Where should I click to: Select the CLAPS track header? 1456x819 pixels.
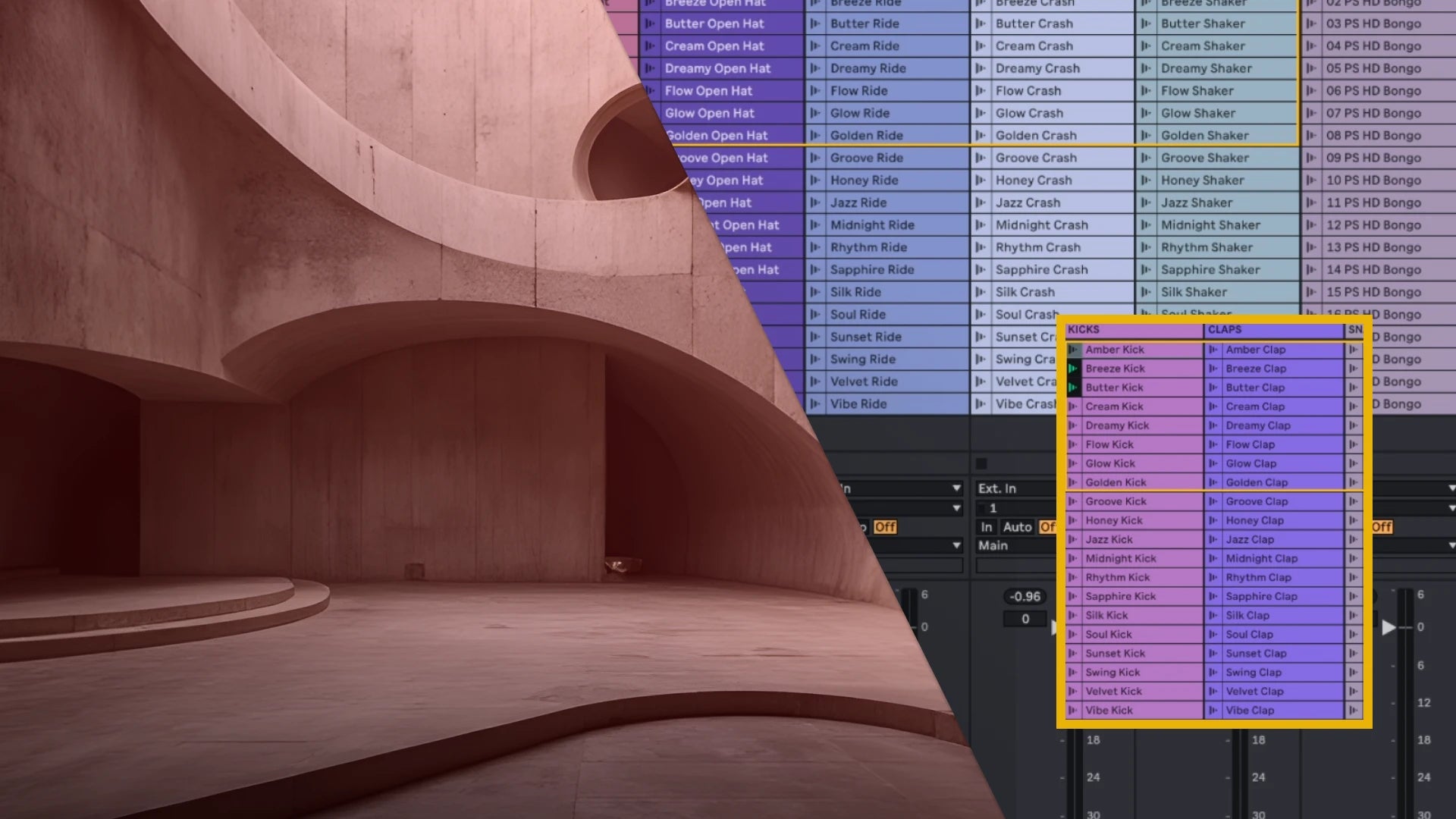(1273, 330)
